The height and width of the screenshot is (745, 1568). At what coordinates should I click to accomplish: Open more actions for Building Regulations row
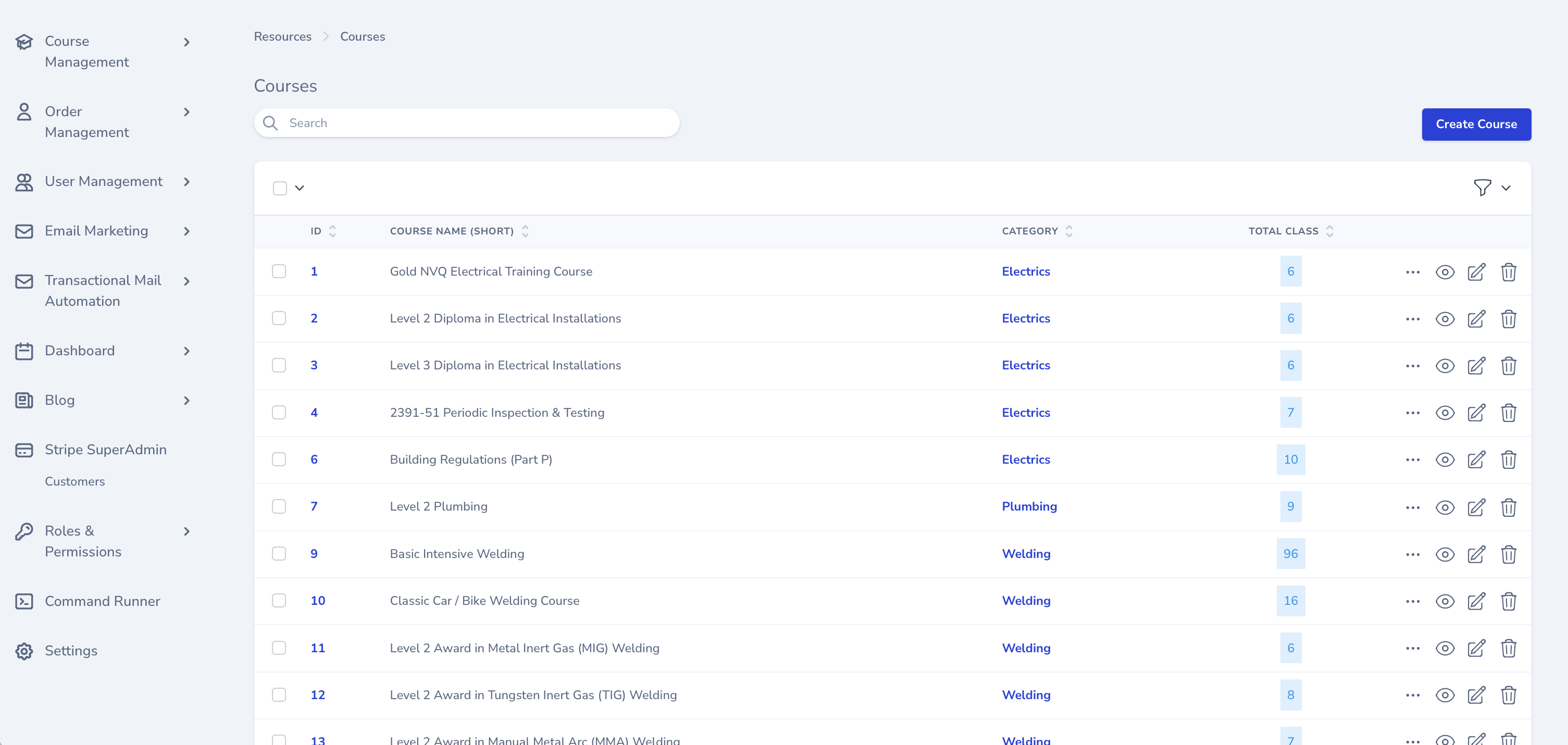click(1412, 460)
